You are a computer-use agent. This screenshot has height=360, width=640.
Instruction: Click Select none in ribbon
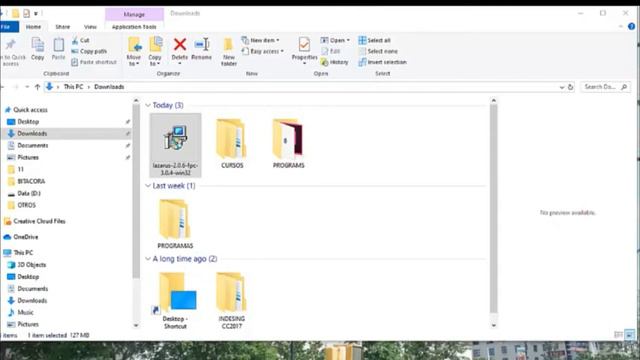[378, 51]
